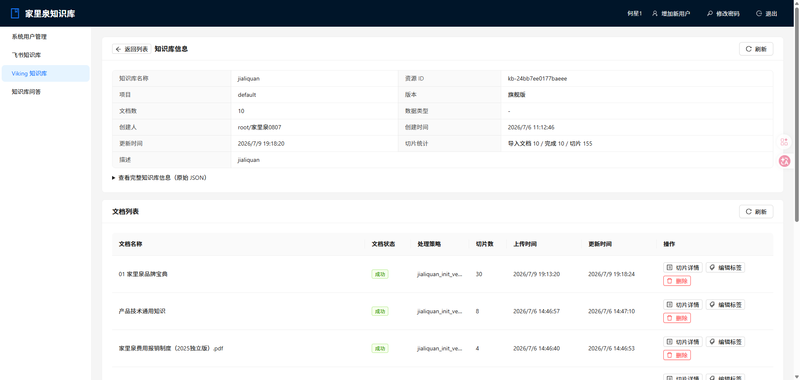Screen dimensions: 800x380
Task: Click version value 旗舰版
Action: coord(516,94)
